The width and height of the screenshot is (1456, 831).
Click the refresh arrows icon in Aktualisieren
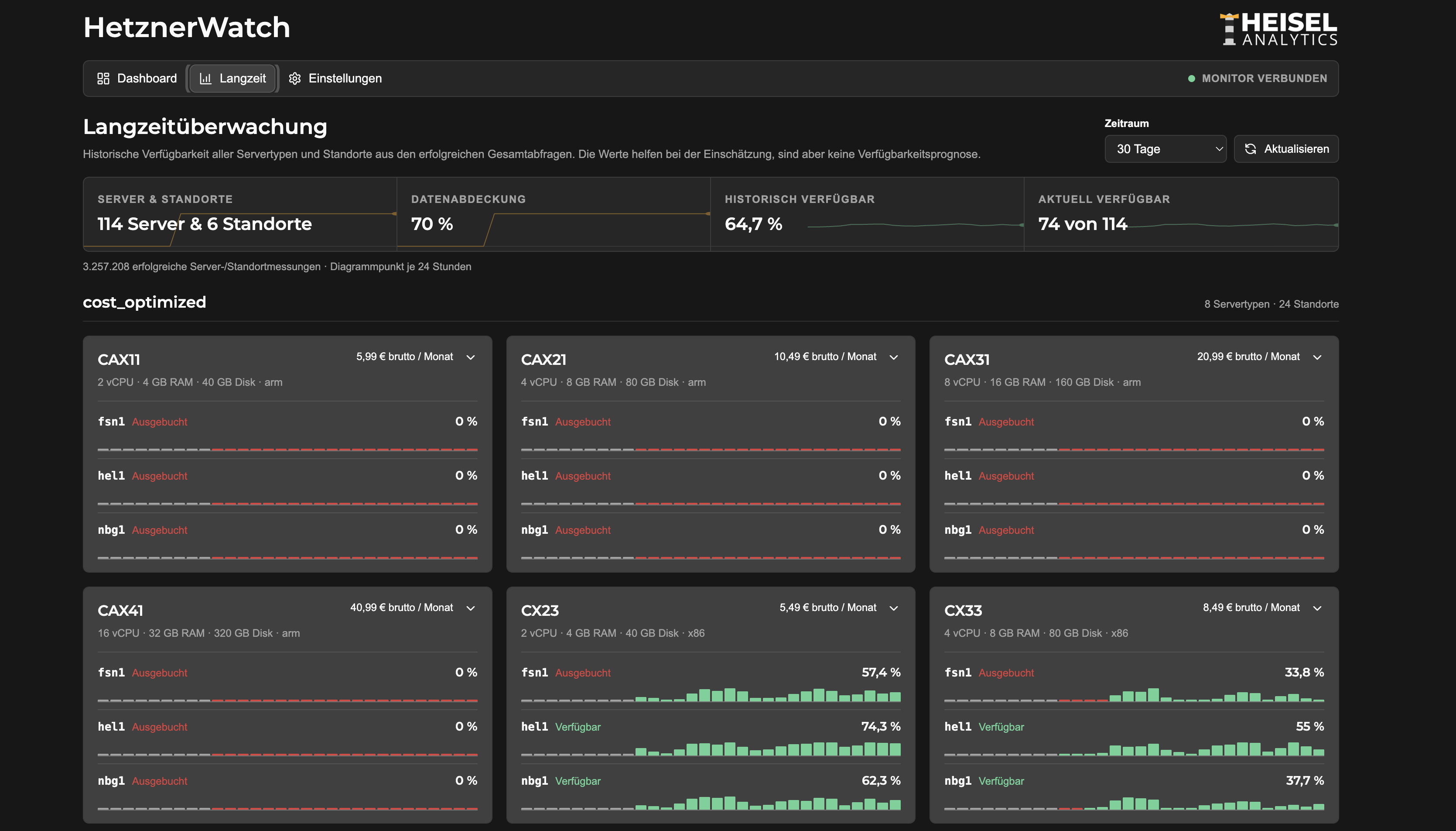click(x=1251, y=149)
